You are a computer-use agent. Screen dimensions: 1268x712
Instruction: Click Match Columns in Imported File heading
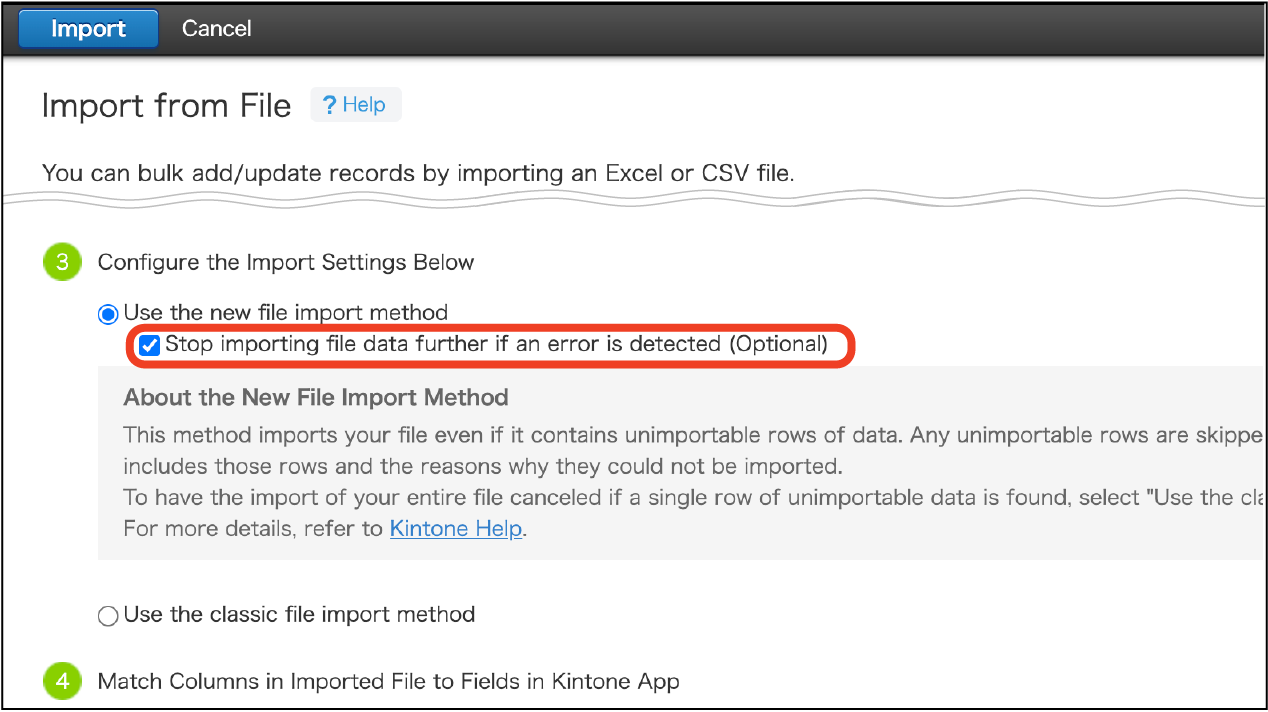point(388,682)
